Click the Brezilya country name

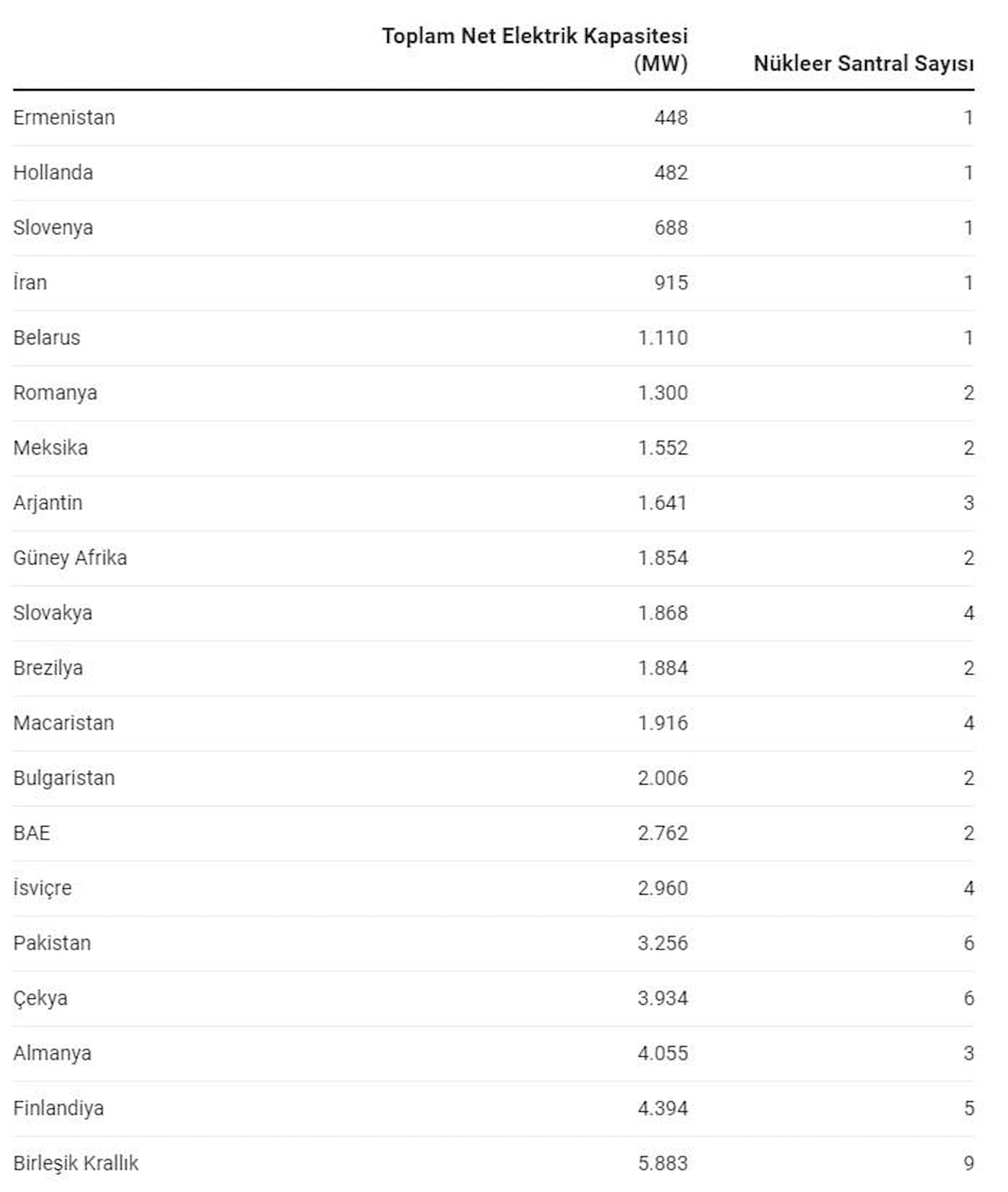48,668
